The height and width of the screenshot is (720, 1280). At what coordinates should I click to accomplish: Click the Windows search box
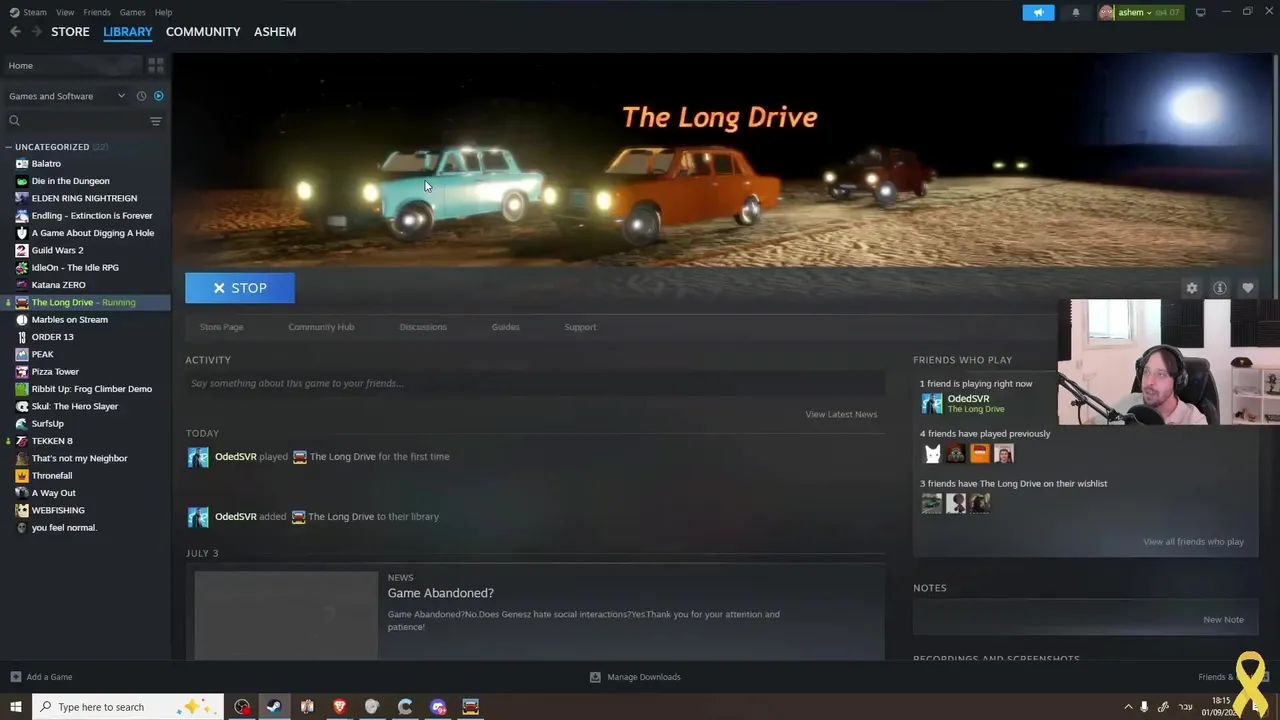pyautogui.click(x=130, y=707)
